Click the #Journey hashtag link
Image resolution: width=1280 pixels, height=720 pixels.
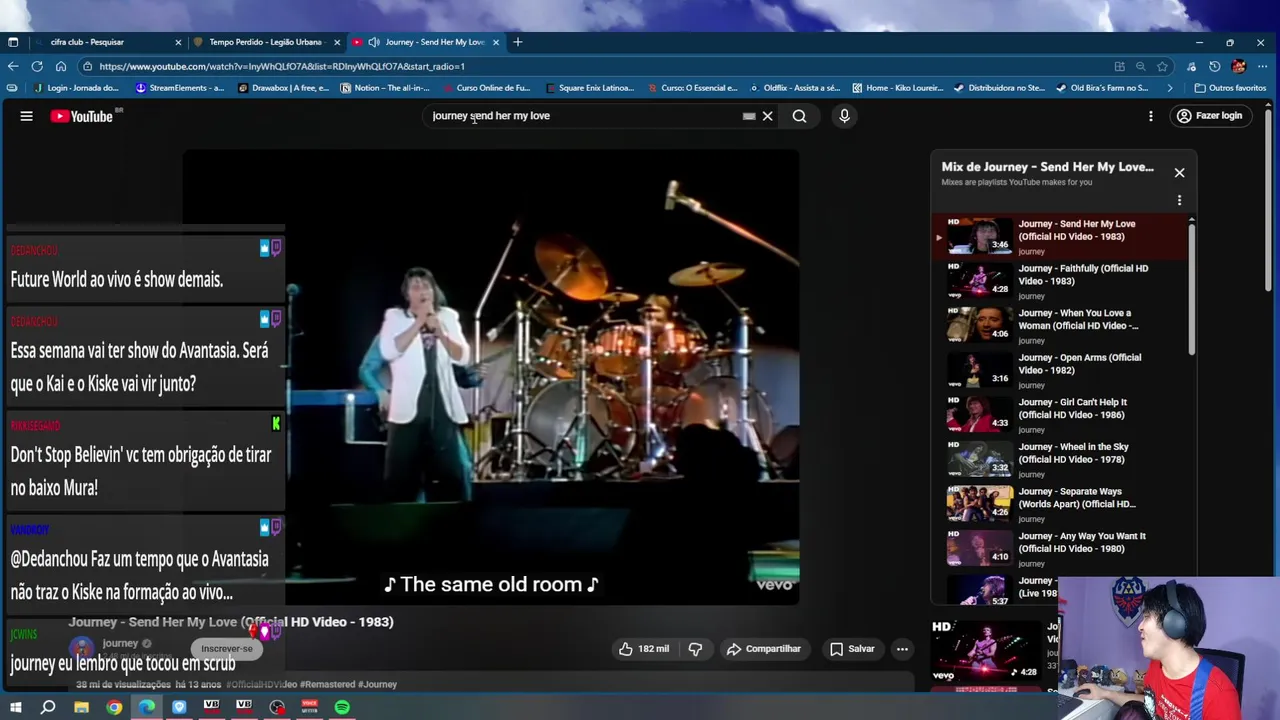click(377, 685)
